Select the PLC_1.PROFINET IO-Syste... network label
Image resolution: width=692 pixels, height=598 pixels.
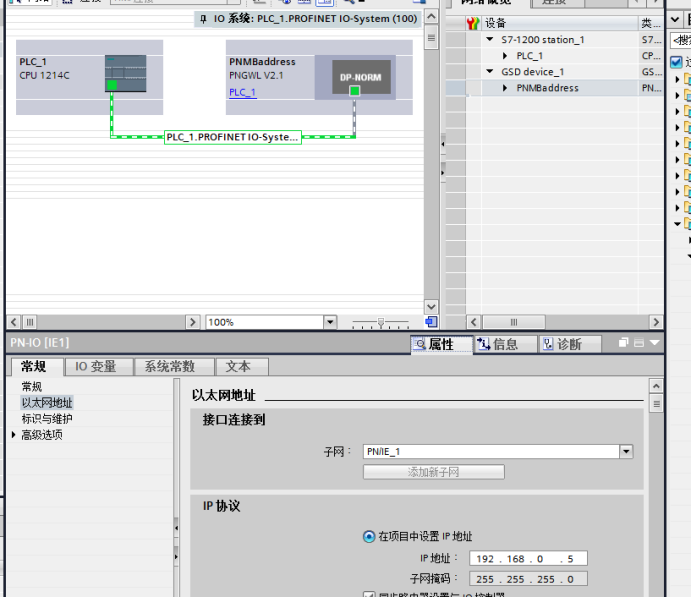coord(233,137)
